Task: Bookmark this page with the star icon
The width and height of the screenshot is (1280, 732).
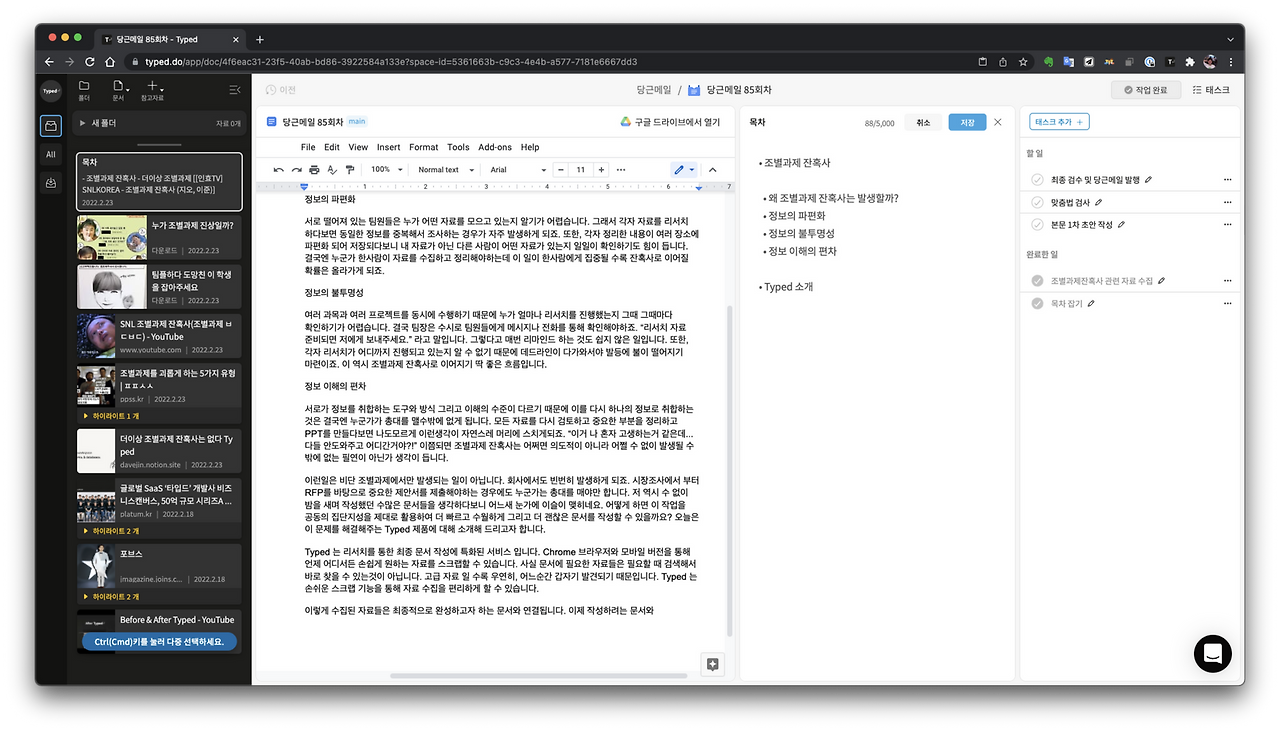Action: 1023,62
